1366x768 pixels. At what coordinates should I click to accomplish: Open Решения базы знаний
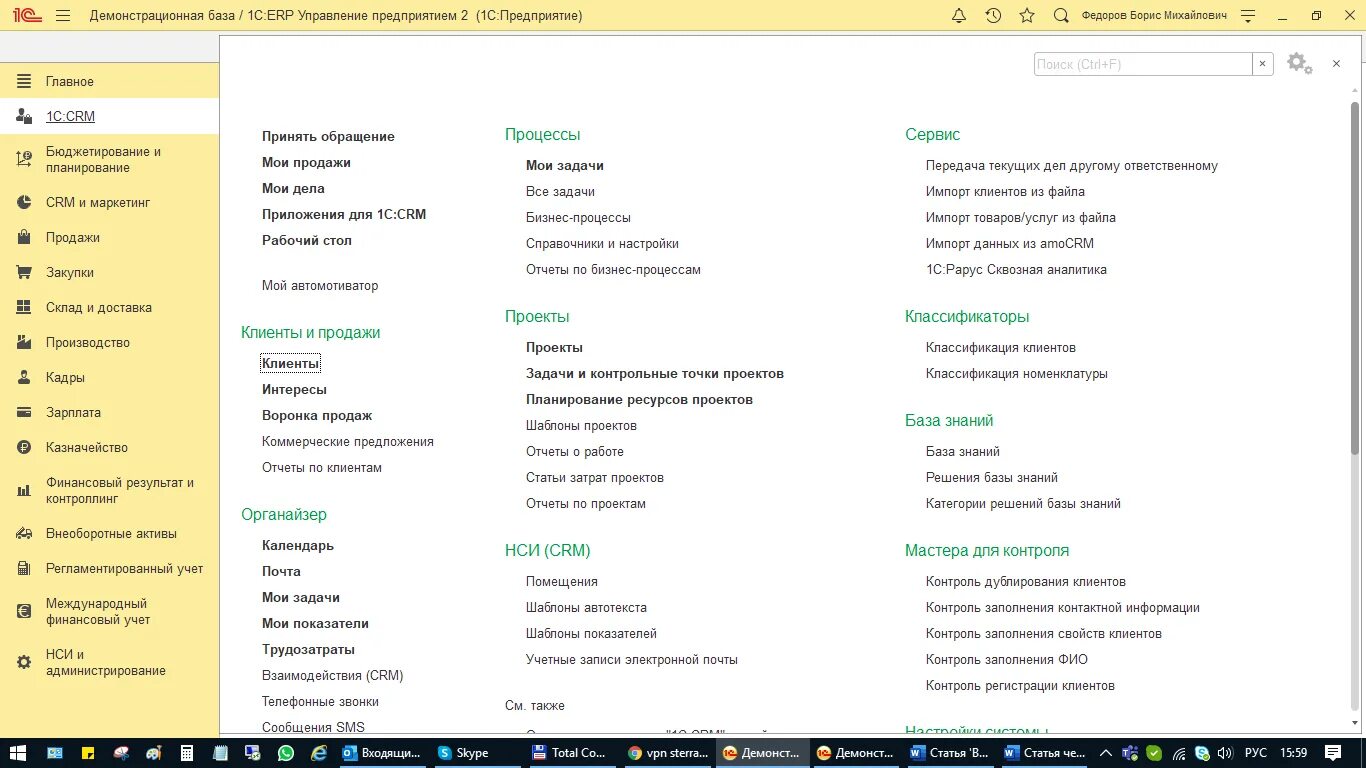click(992, 477)
